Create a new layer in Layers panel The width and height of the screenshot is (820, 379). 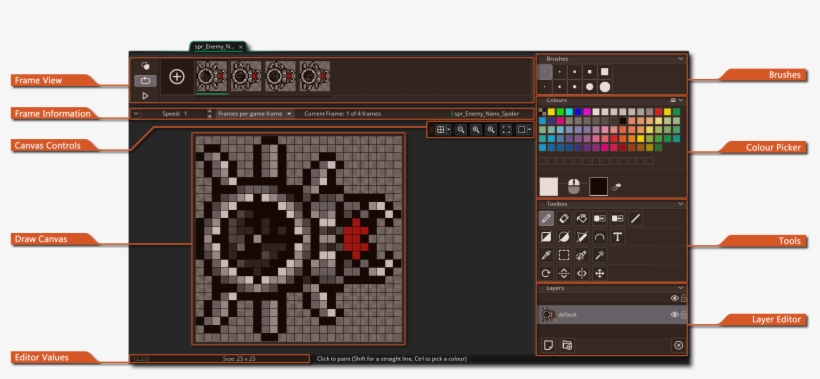pyautogui.click(x=548, y=345)
